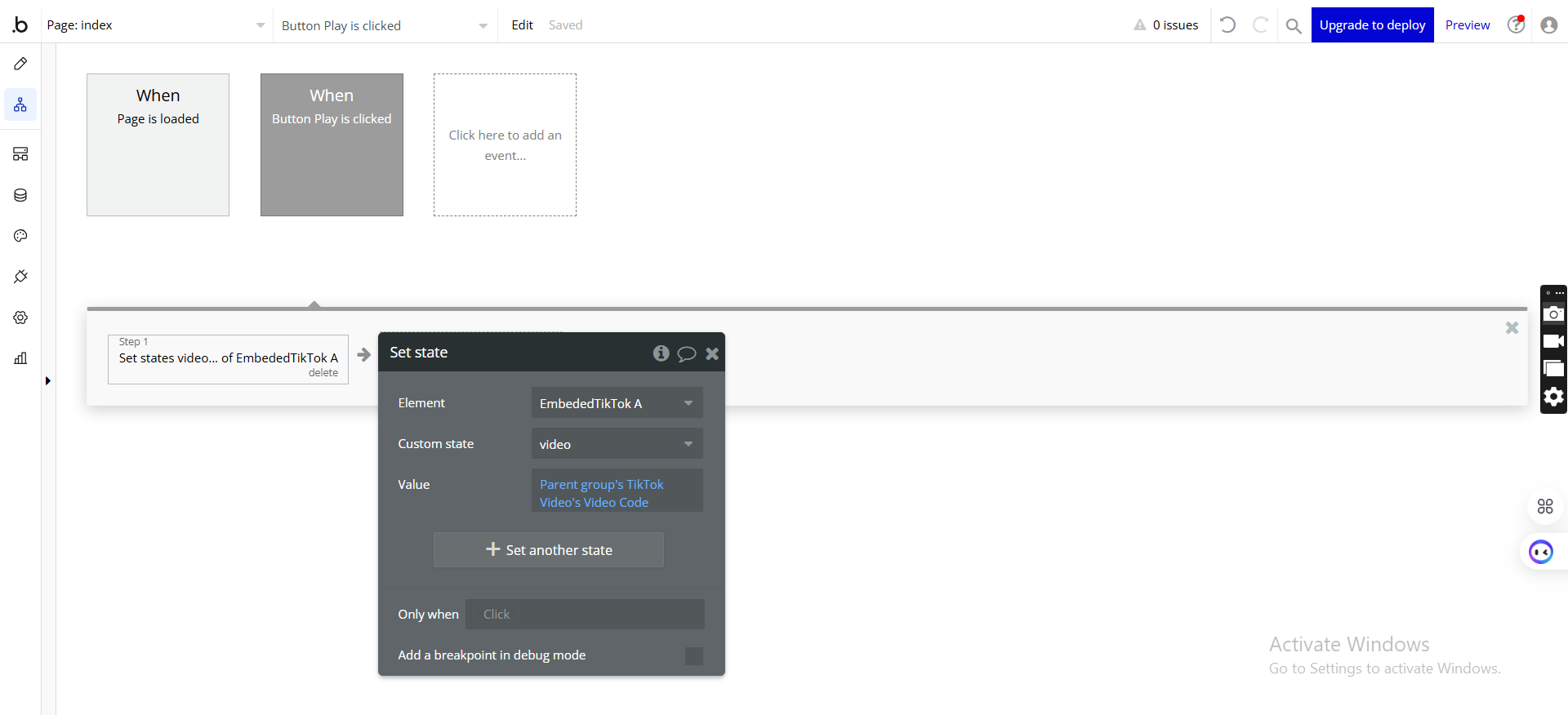
Task: Add a comment on Set state action
Action: [687, 353]
